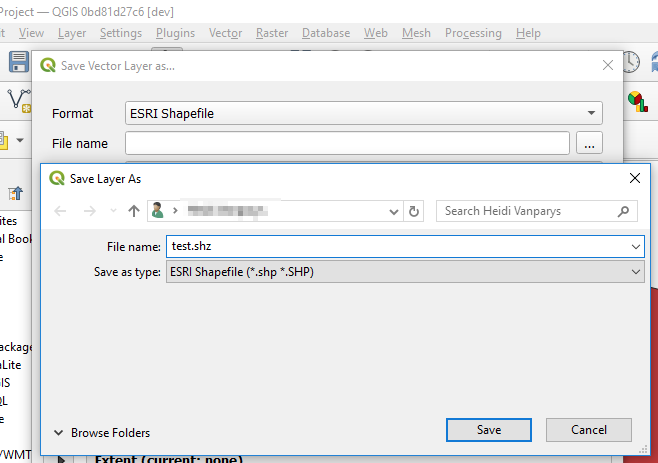Screen dimensions: 658x463
Task: Open the Settings menu
Action: [x=121, y=33]
